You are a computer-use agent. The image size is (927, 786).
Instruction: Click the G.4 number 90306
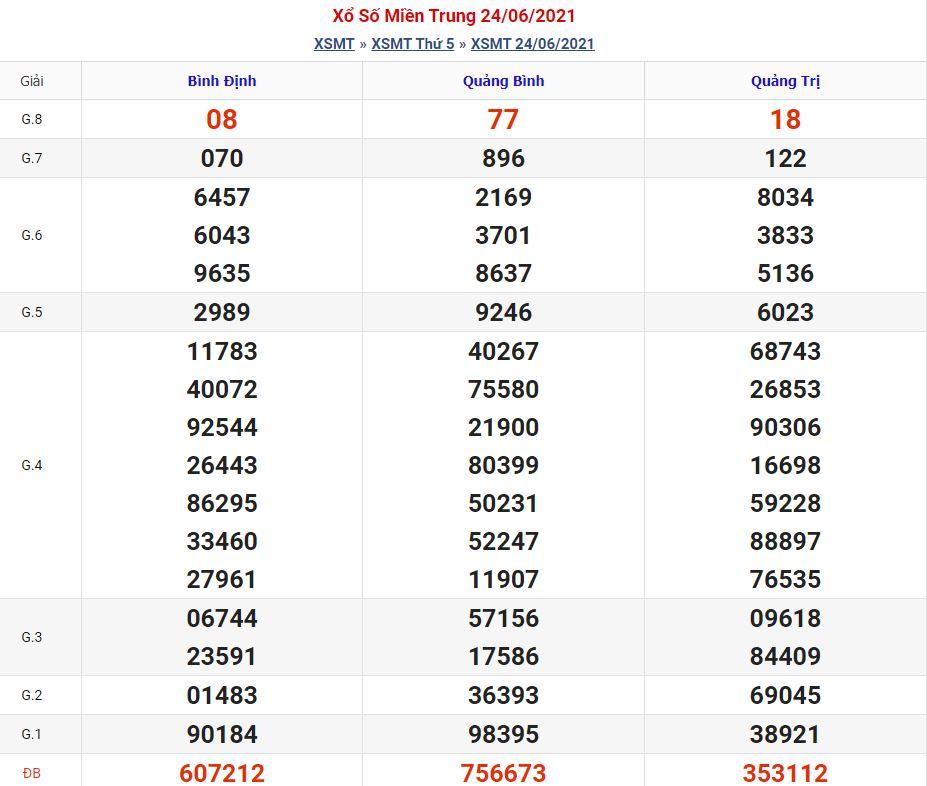(785, 427)
